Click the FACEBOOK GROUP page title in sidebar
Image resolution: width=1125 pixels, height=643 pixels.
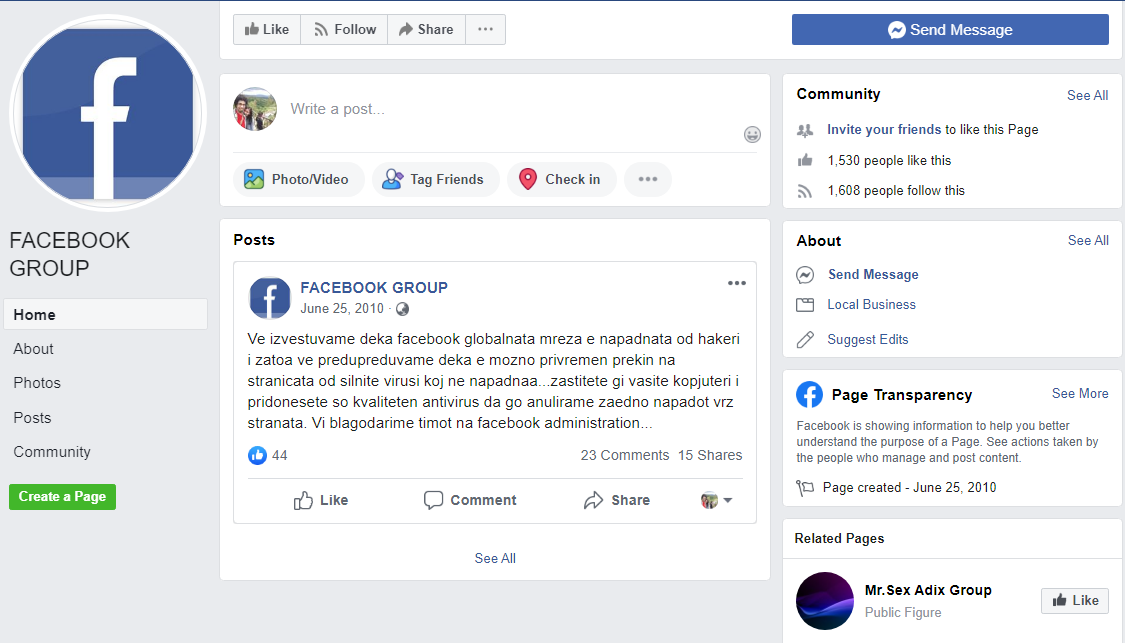click(70, 254)
